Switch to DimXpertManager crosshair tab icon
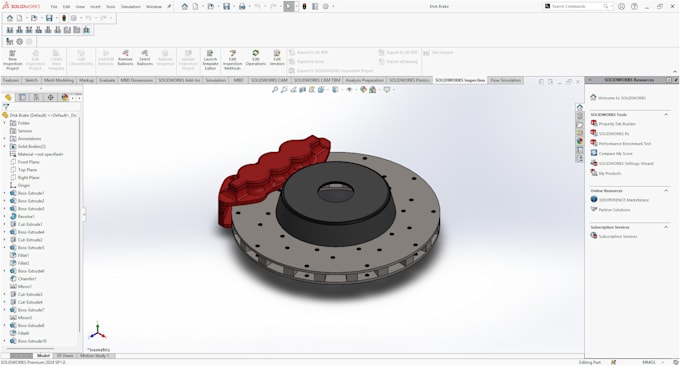This screenshot has width=680, height=366. pyautogui.click(x=50, y=98)
